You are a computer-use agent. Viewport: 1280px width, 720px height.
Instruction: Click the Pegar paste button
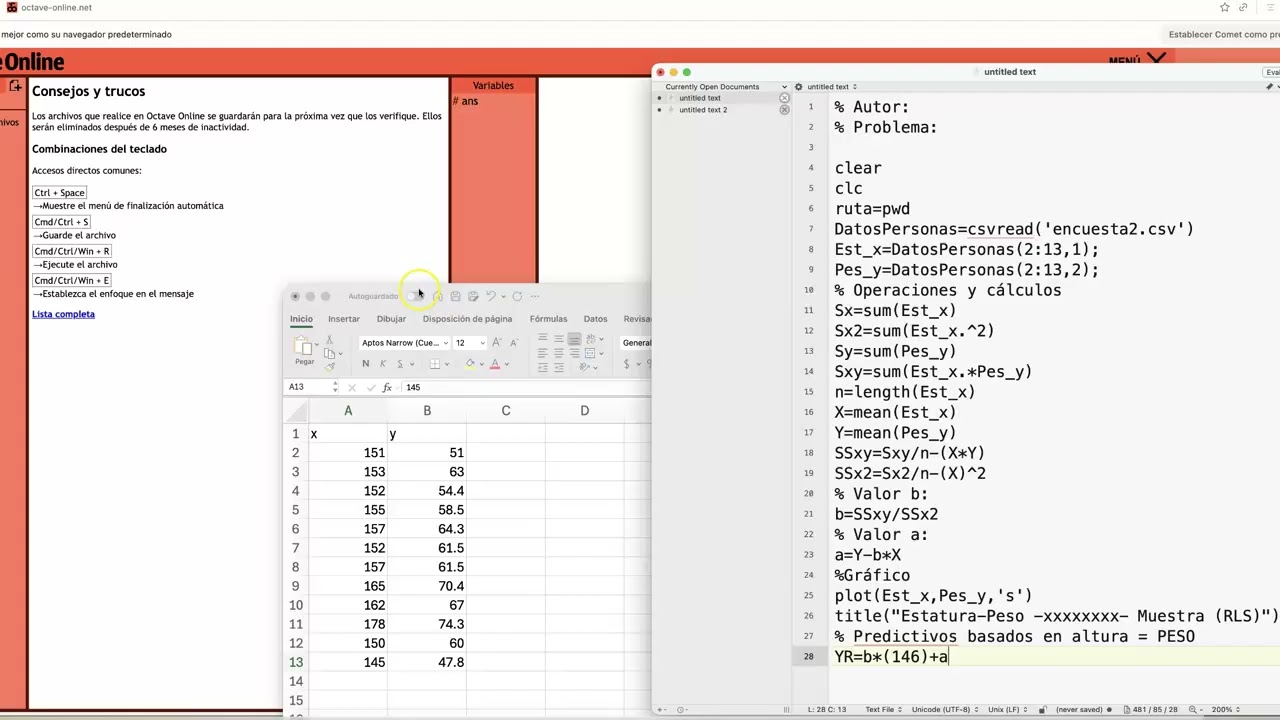tap(304, 350)
